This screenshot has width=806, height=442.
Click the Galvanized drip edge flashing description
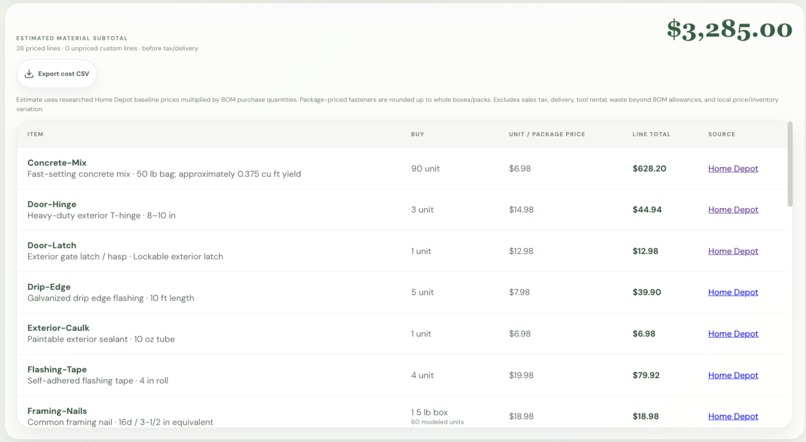click(x=111, y=299)
